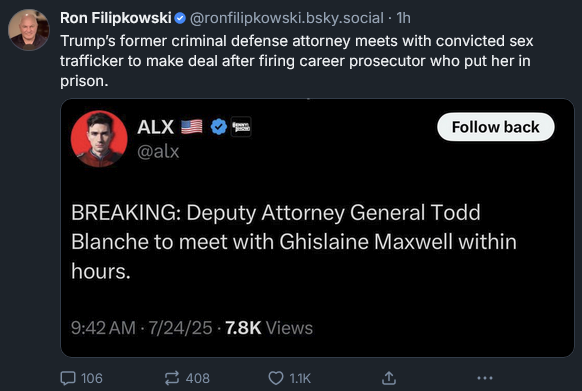
Task: Click the reply comment bubble icon
Action: [68, 378]
